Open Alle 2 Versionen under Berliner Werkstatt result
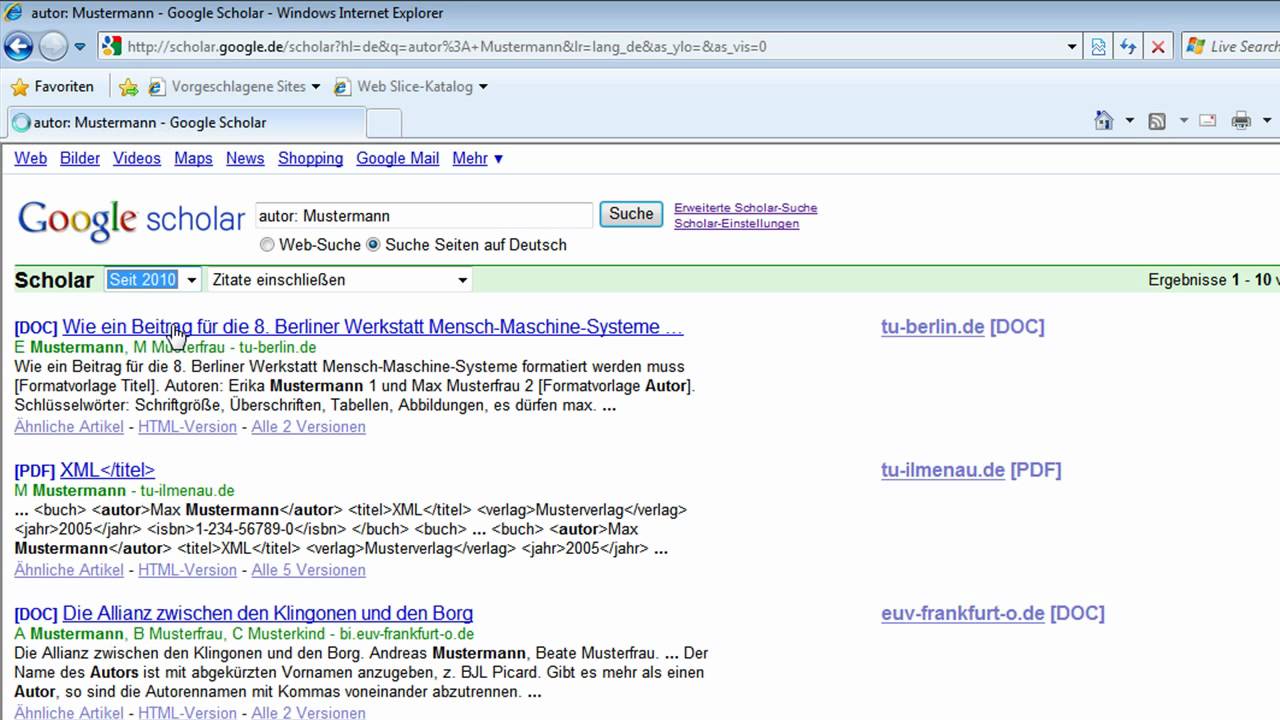Image resolution: width=1280 pixels, height=720 pixels. 308,427
